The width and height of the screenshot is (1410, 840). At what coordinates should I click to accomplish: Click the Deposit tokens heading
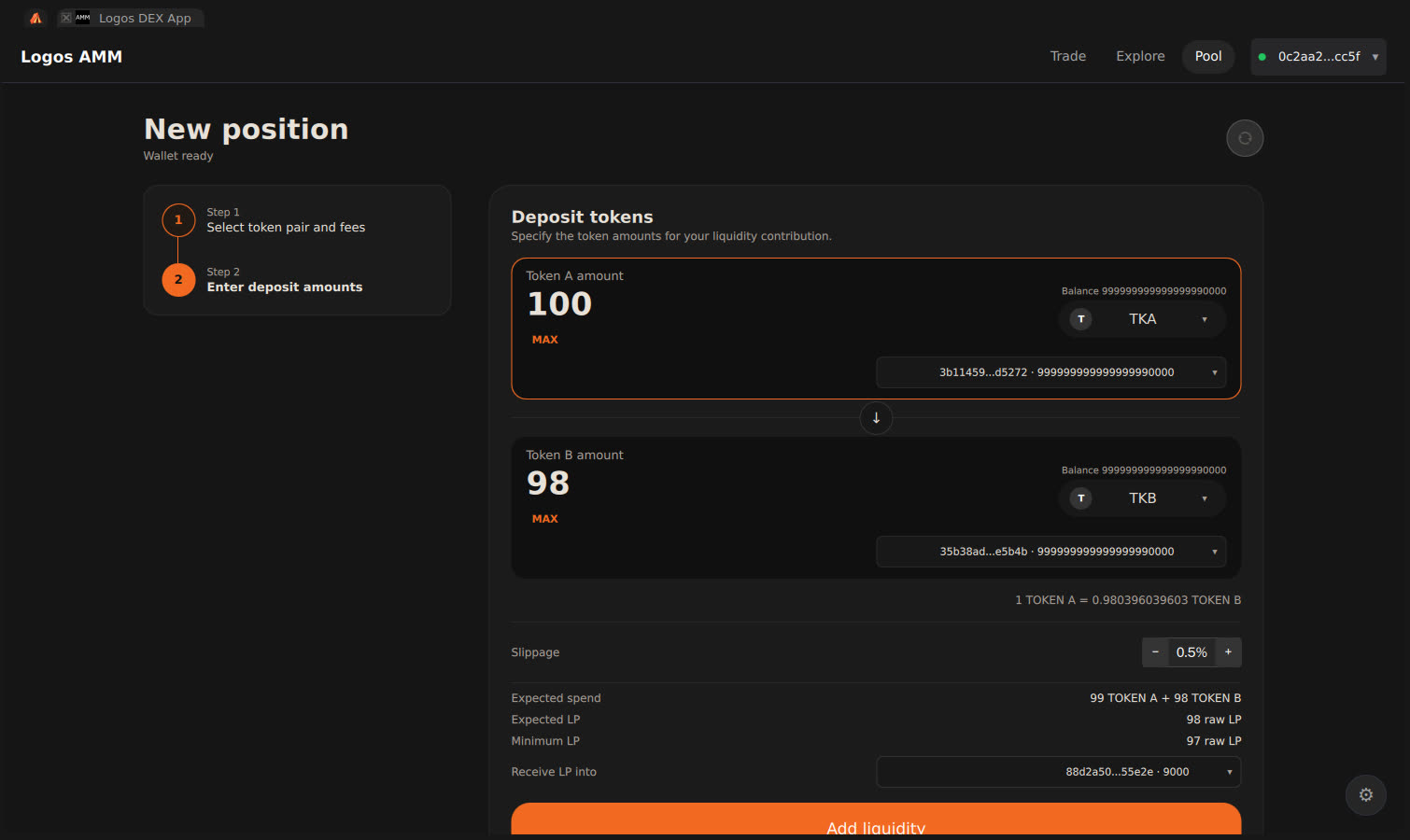(583, 217)
